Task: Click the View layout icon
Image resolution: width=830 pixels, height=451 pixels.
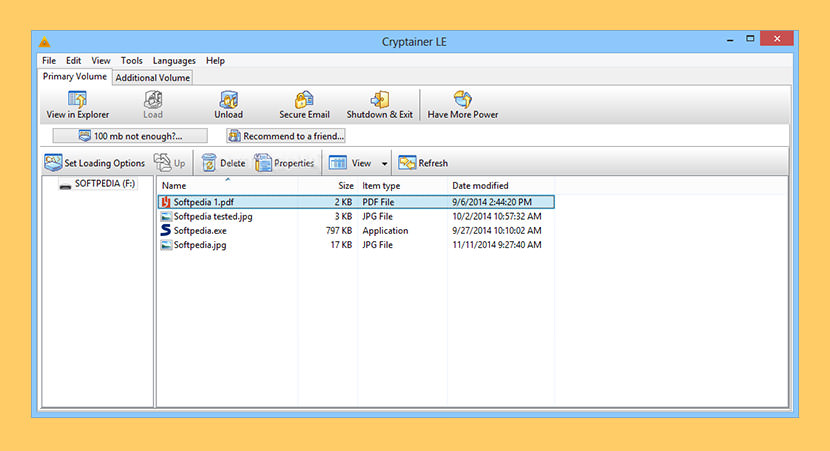Action: tap(338, 163)
